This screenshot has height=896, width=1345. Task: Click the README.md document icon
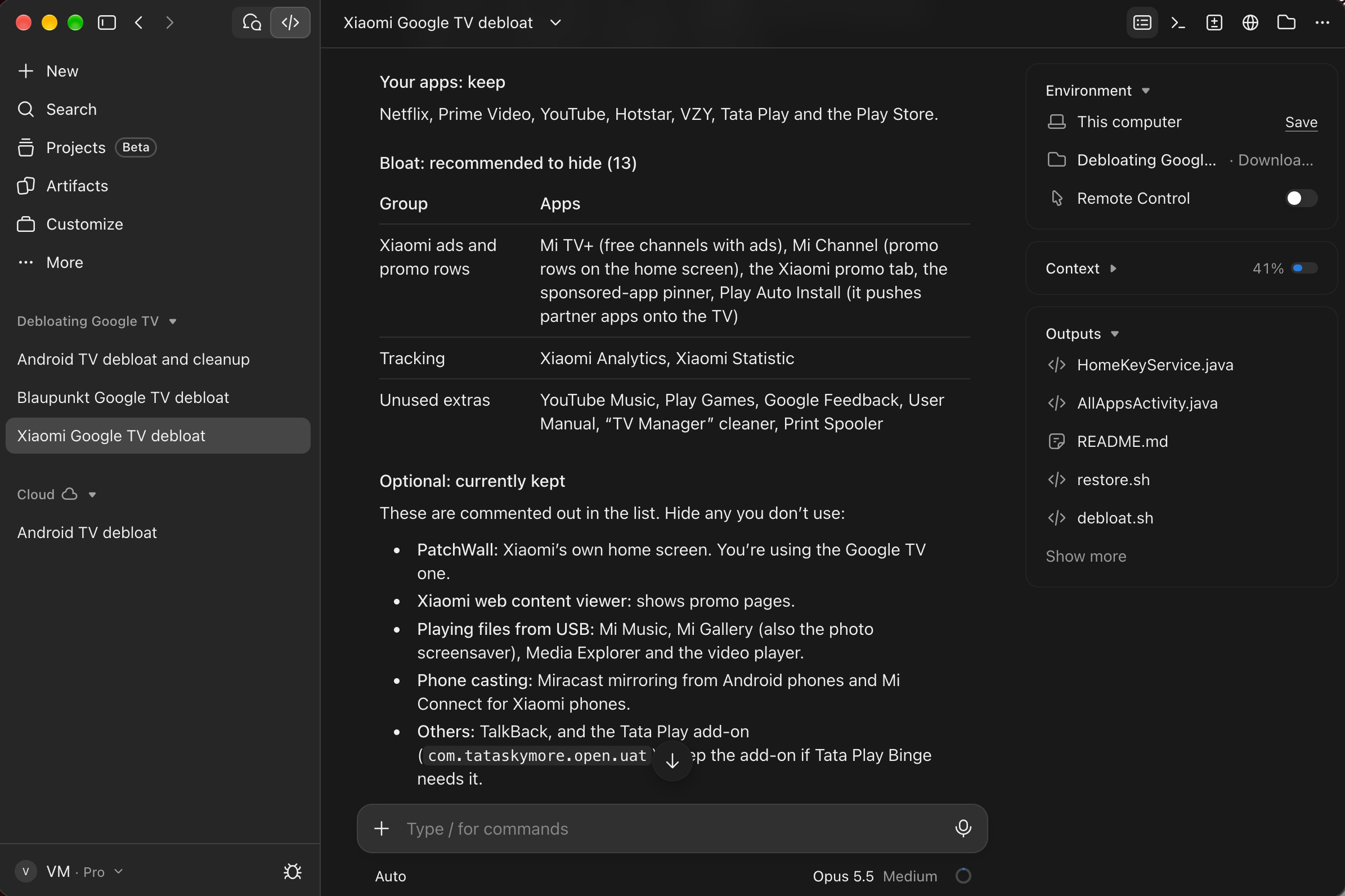(x=1056, y=441)
